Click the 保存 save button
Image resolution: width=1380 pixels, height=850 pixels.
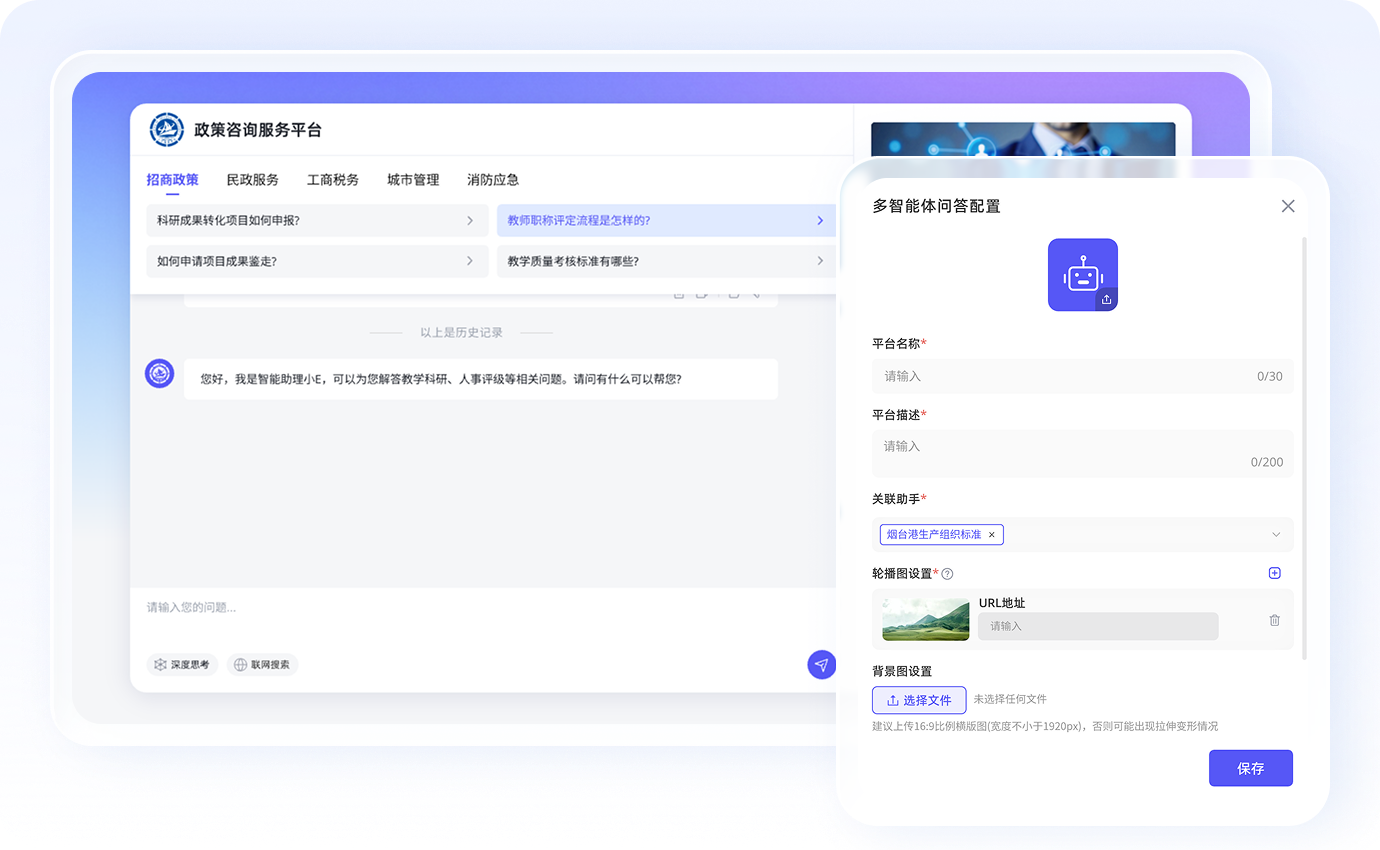point(1250,768)
